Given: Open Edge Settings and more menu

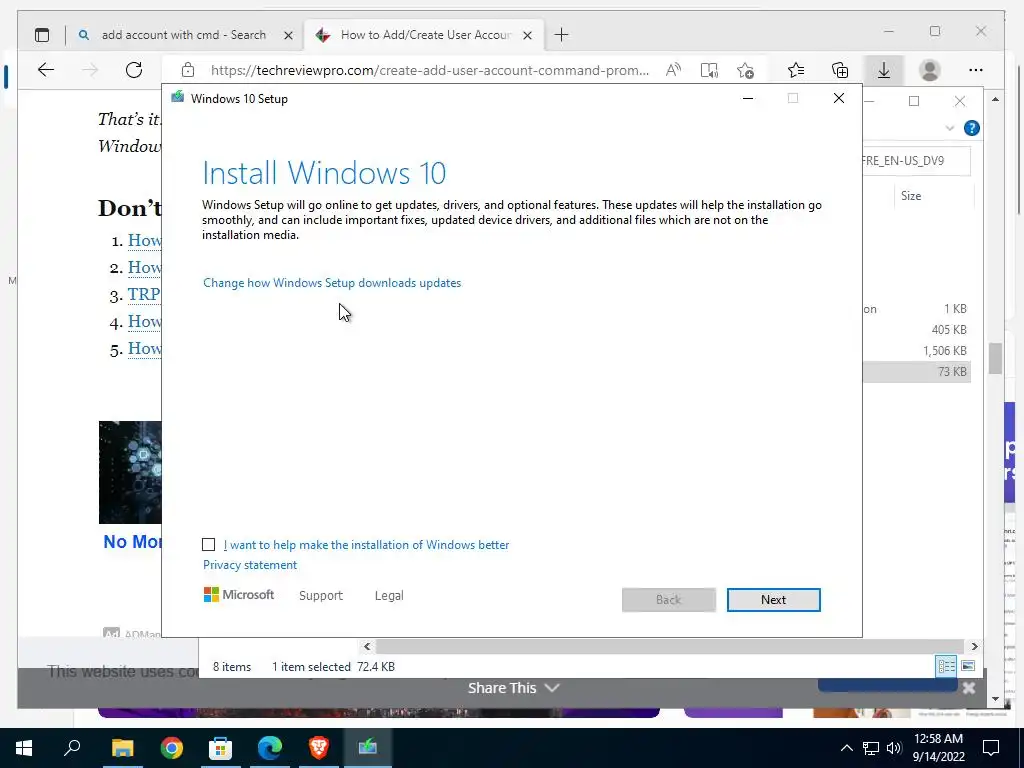Looking at the screenshot, I should tap(976, 70).
